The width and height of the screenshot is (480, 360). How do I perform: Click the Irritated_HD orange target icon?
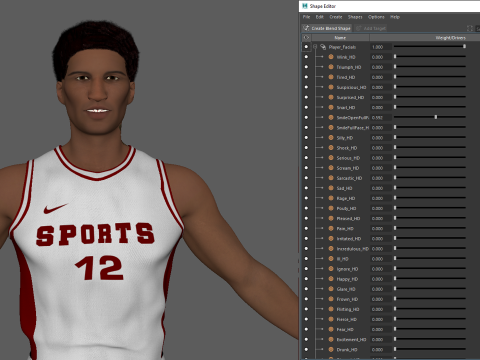click(331, 238)
